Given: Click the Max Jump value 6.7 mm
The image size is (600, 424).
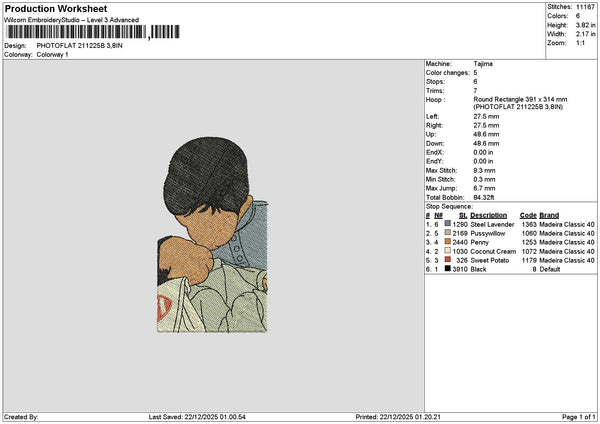Looking at the screenshot, I should coord(484,188).
